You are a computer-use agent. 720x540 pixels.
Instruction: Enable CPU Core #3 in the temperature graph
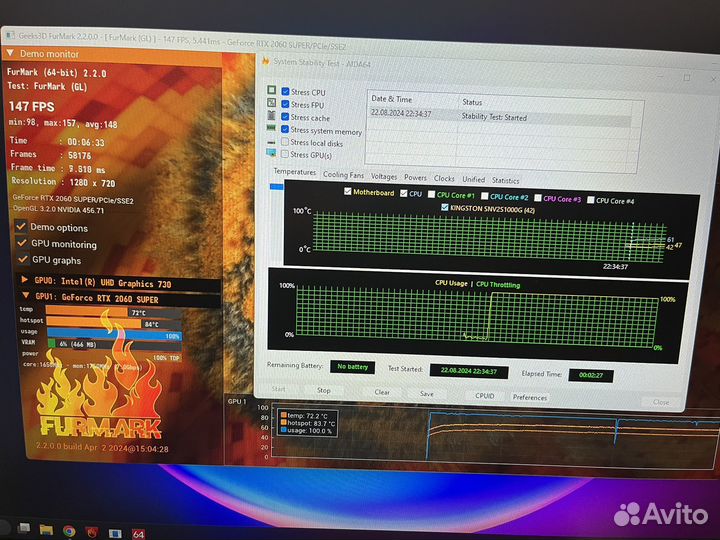tap(538, 198)
